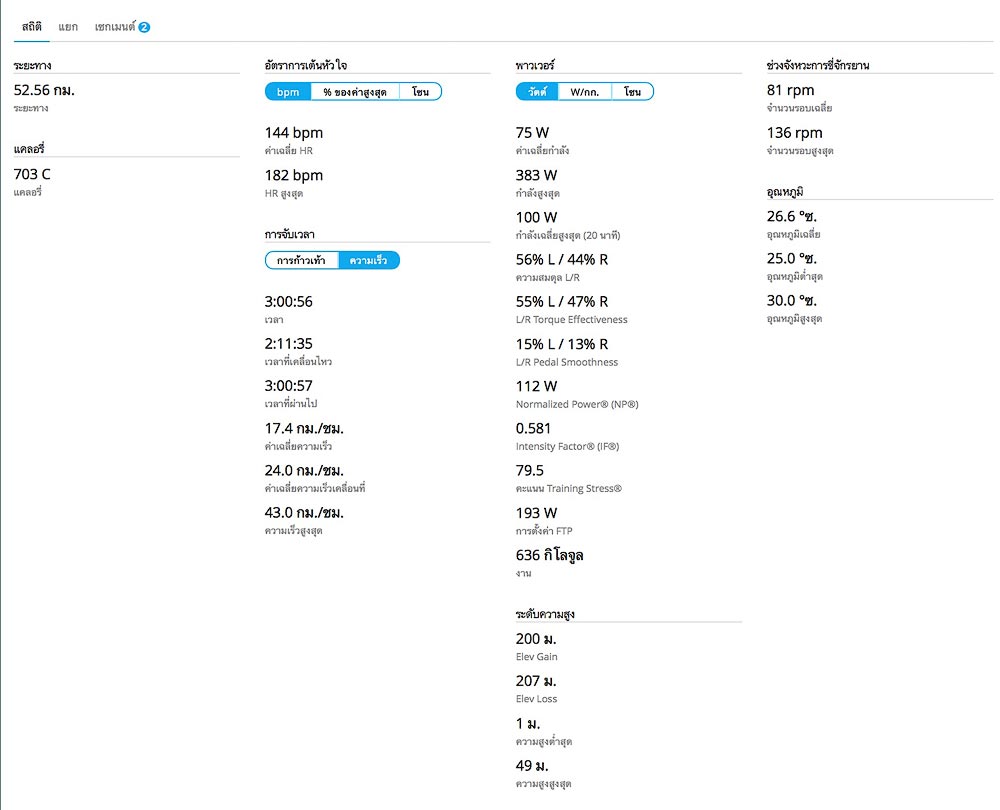Click the L/R Pedal Smoothness label
Image resolution: width=1000 pixels, height=810 pixels.
tap(567, 362)
